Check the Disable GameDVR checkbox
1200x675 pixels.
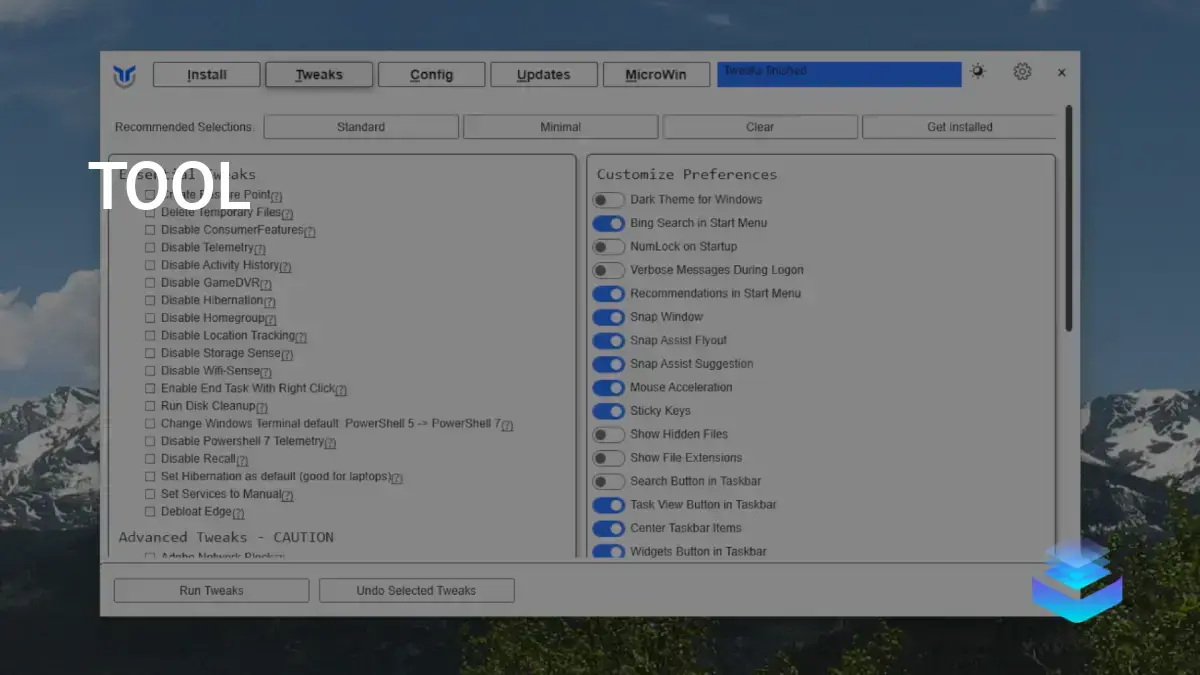click(x=151, y=283)
